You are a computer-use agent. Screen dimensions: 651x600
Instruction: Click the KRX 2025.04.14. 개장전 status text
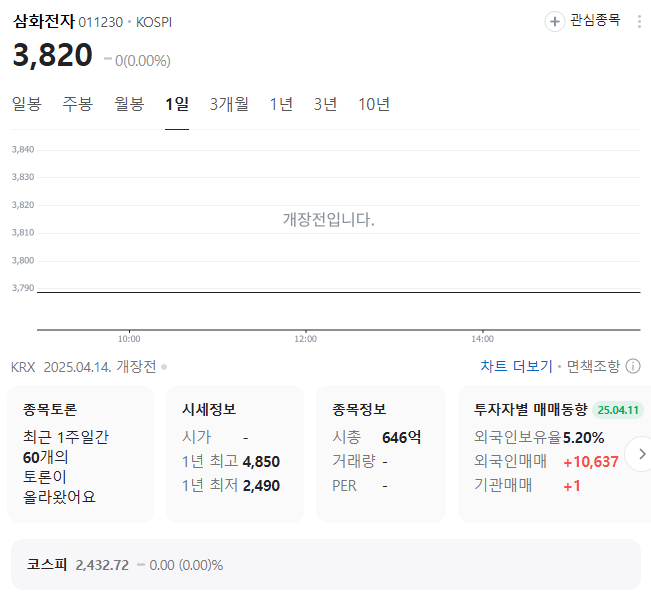click(x=84, y=367)
